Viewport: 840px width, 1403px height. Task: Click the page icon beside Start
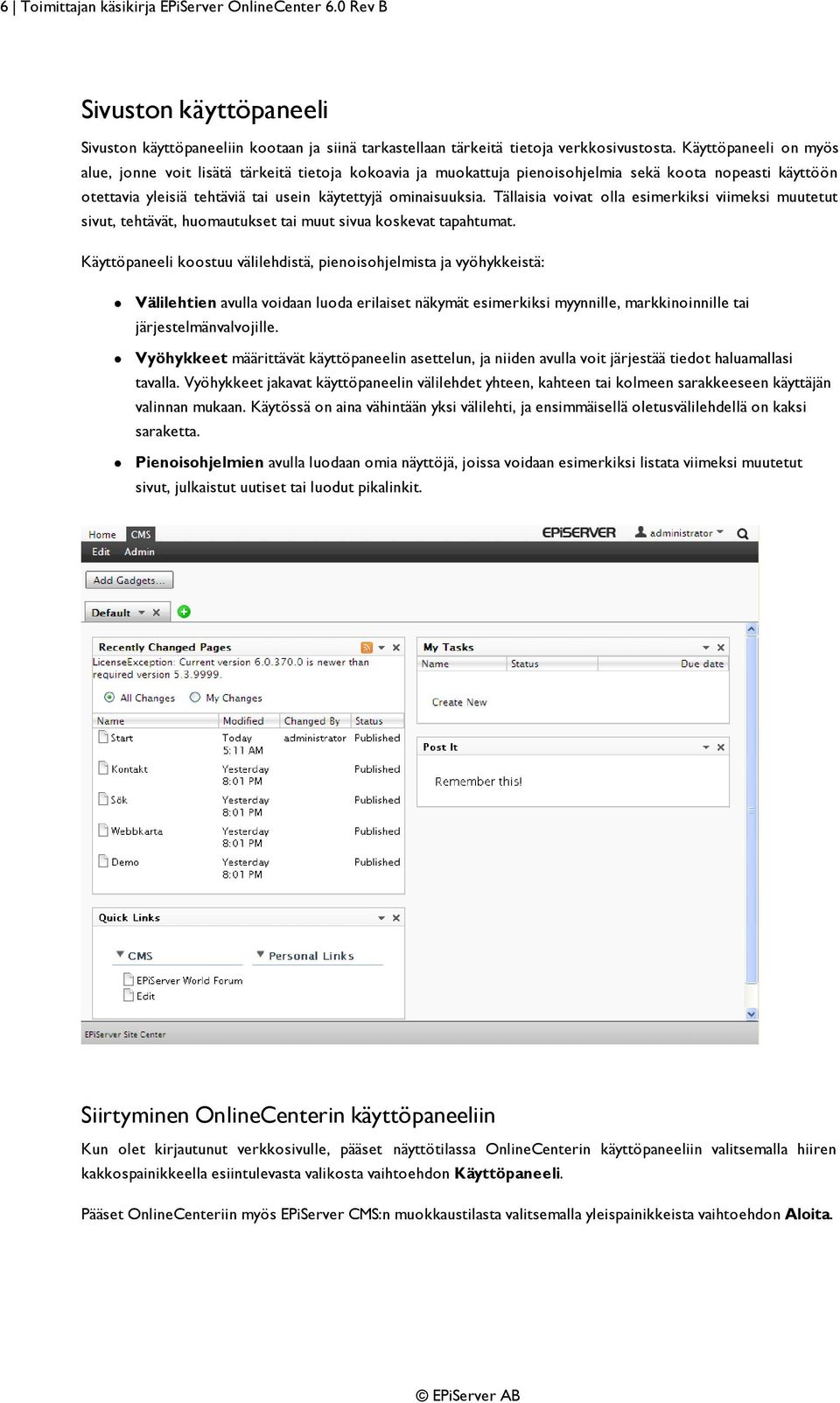(103, 738)
